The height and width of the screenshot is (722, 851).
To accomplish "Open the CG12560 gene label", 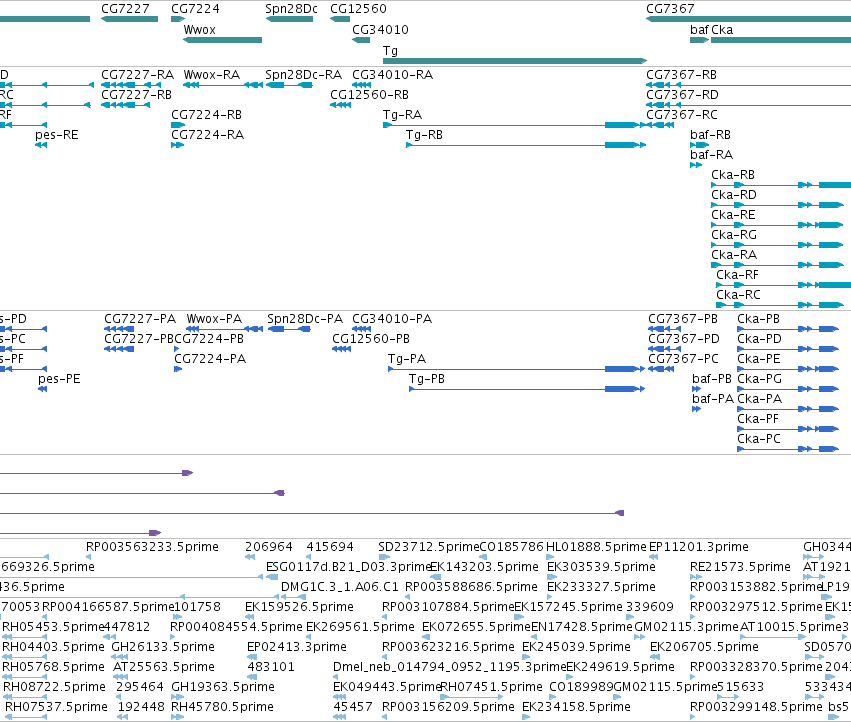I will [359, 9].
